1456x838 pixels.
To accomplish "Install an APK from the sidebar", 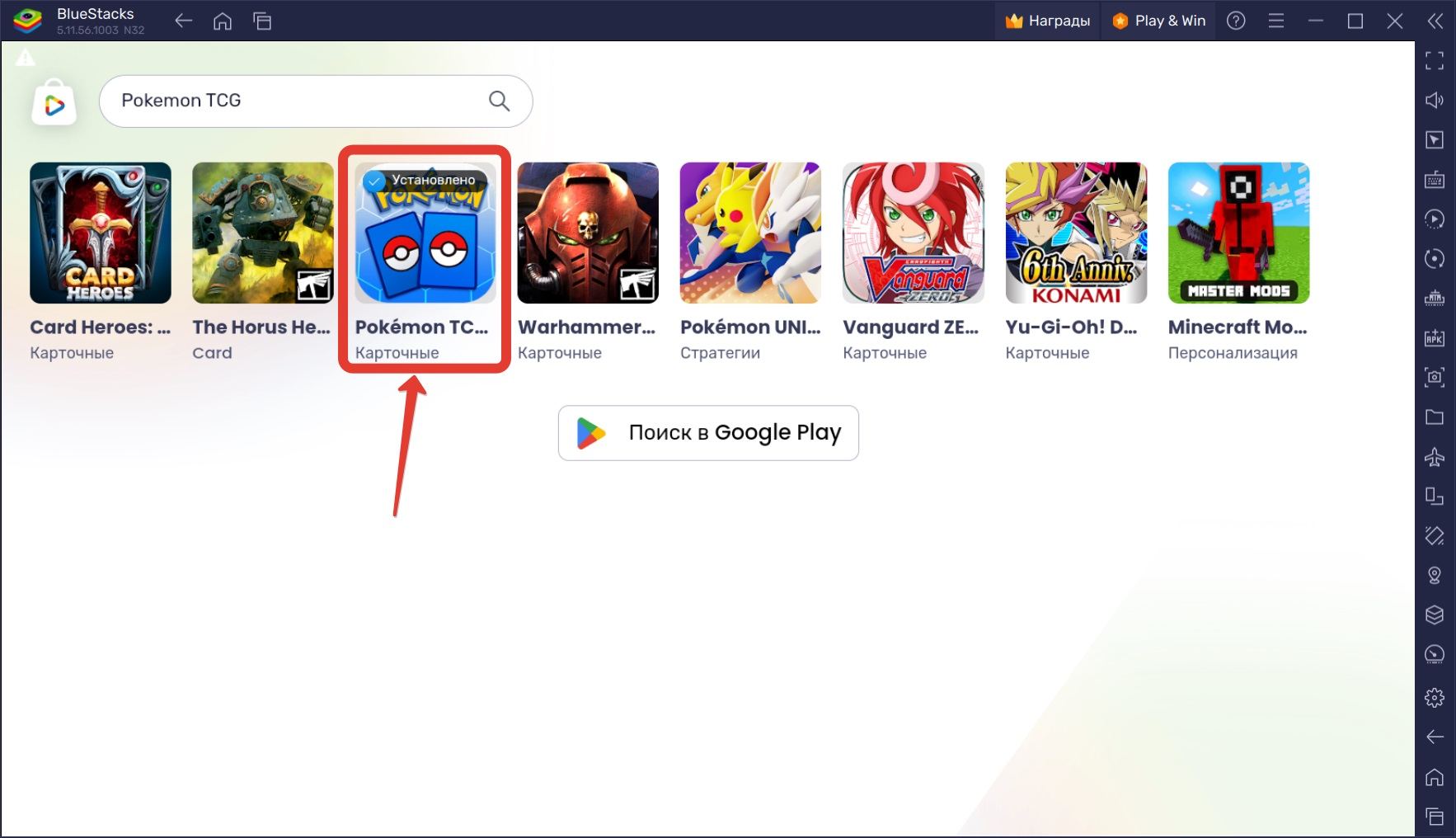I will point(1435,337).
